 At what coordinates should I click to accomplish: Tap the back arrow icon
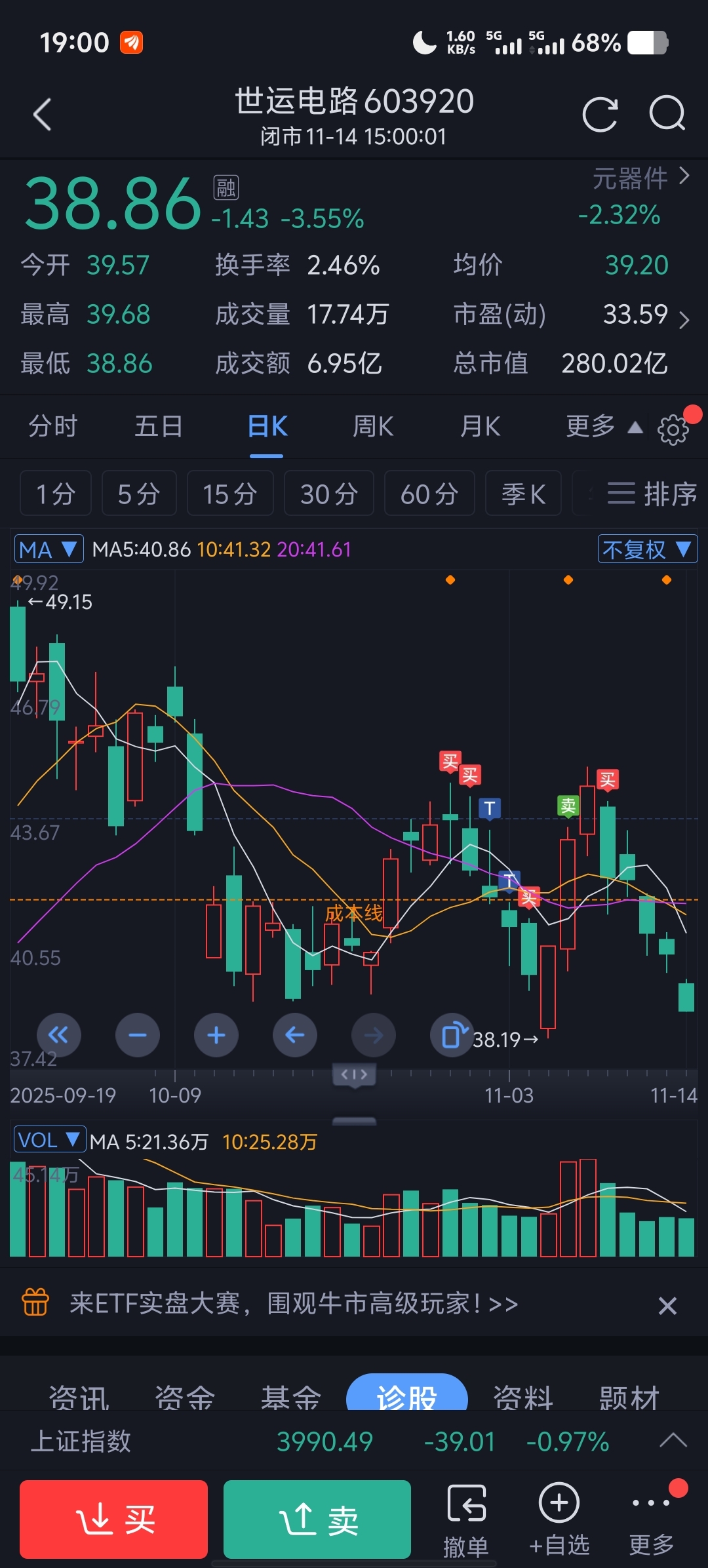point(43,115)
